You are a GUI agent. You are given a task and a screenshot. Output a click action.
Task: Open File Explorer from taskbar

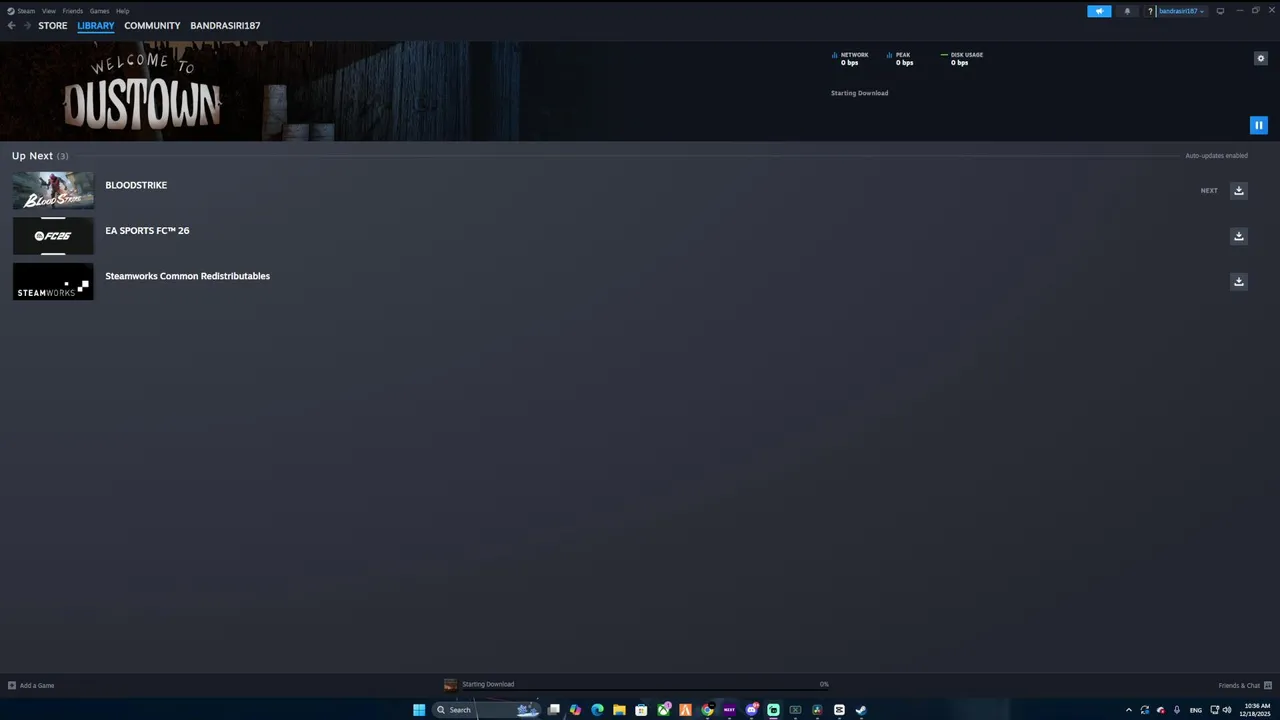pyautogui.click(x=619, y=710)
